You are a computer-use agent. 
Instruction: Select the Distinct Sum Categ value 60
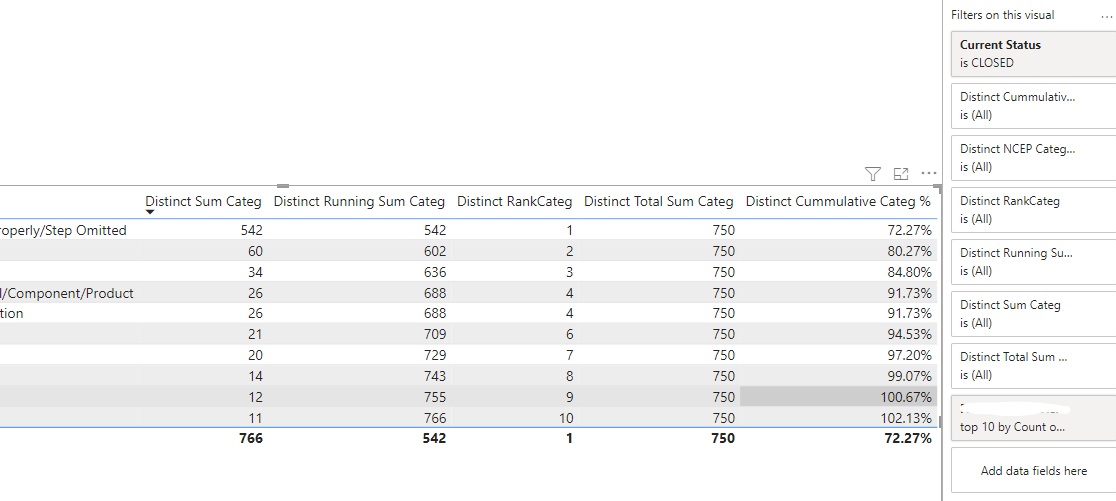255,251
